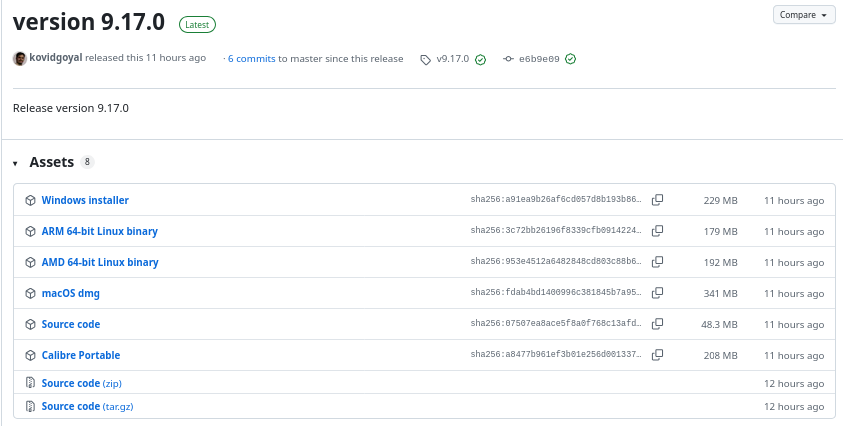Open the 6 commits link
Image resolution: width=844 pixels, height=426 pixels.
click(x=251, y=59)
